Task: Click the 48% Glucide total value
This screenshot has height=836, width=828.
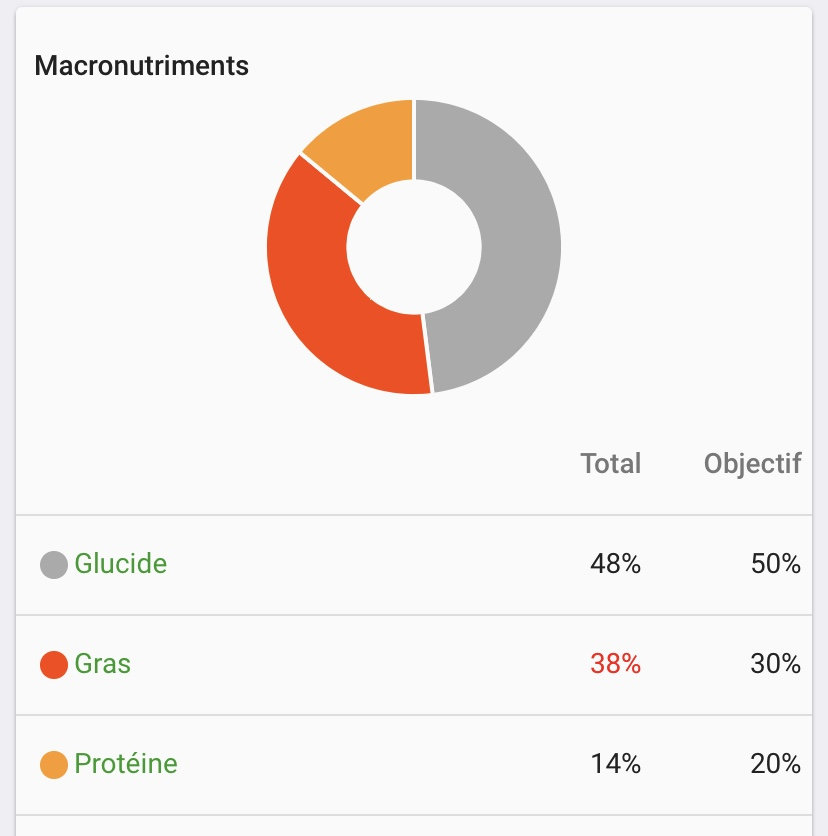Action: click(x=615, y=564)
